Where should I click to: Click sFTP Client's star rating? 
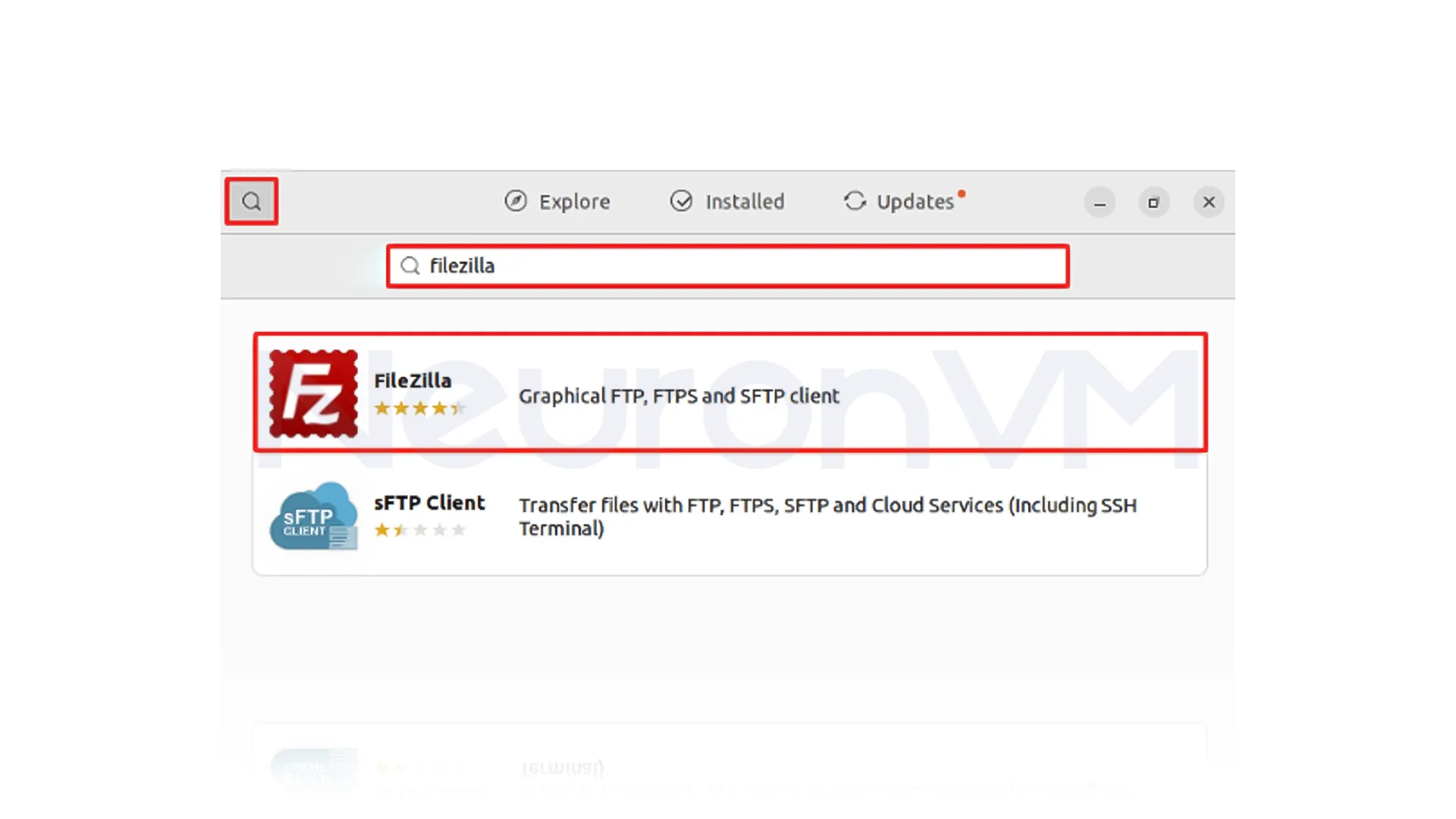click(419, 530)
